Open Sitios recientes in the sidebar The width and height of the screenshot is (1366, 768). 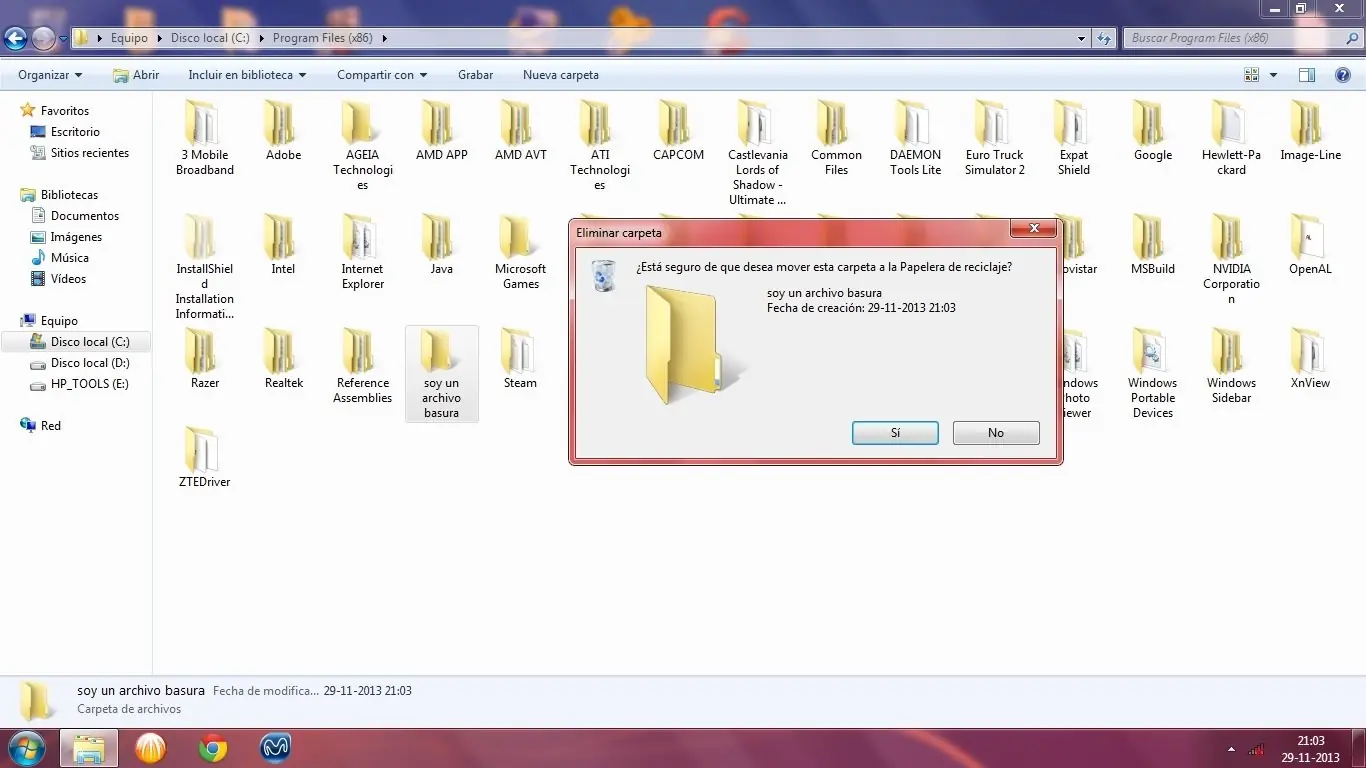click(90, 153)
